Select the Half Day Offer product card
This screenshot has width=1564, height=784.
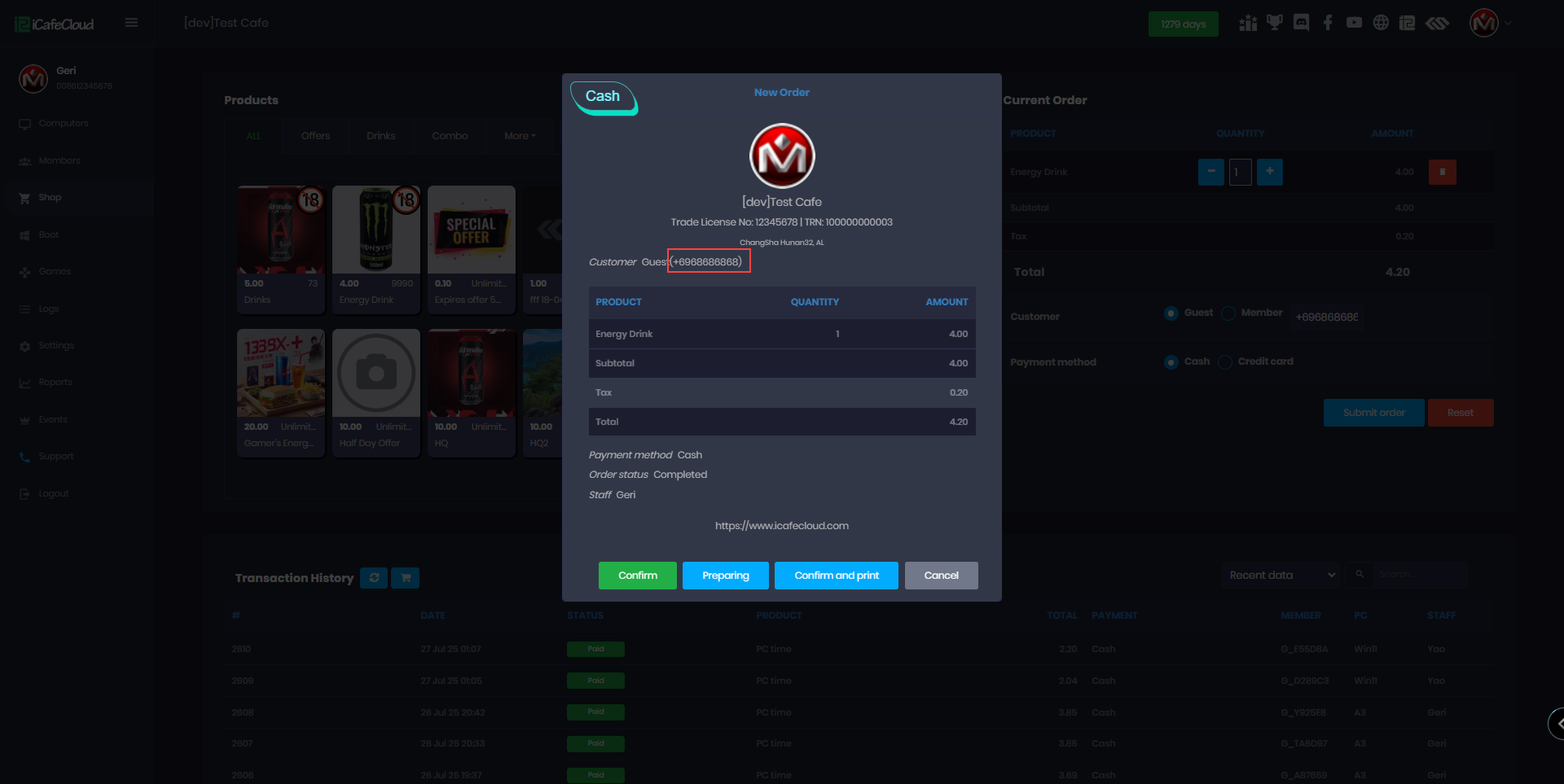point(376,393)
